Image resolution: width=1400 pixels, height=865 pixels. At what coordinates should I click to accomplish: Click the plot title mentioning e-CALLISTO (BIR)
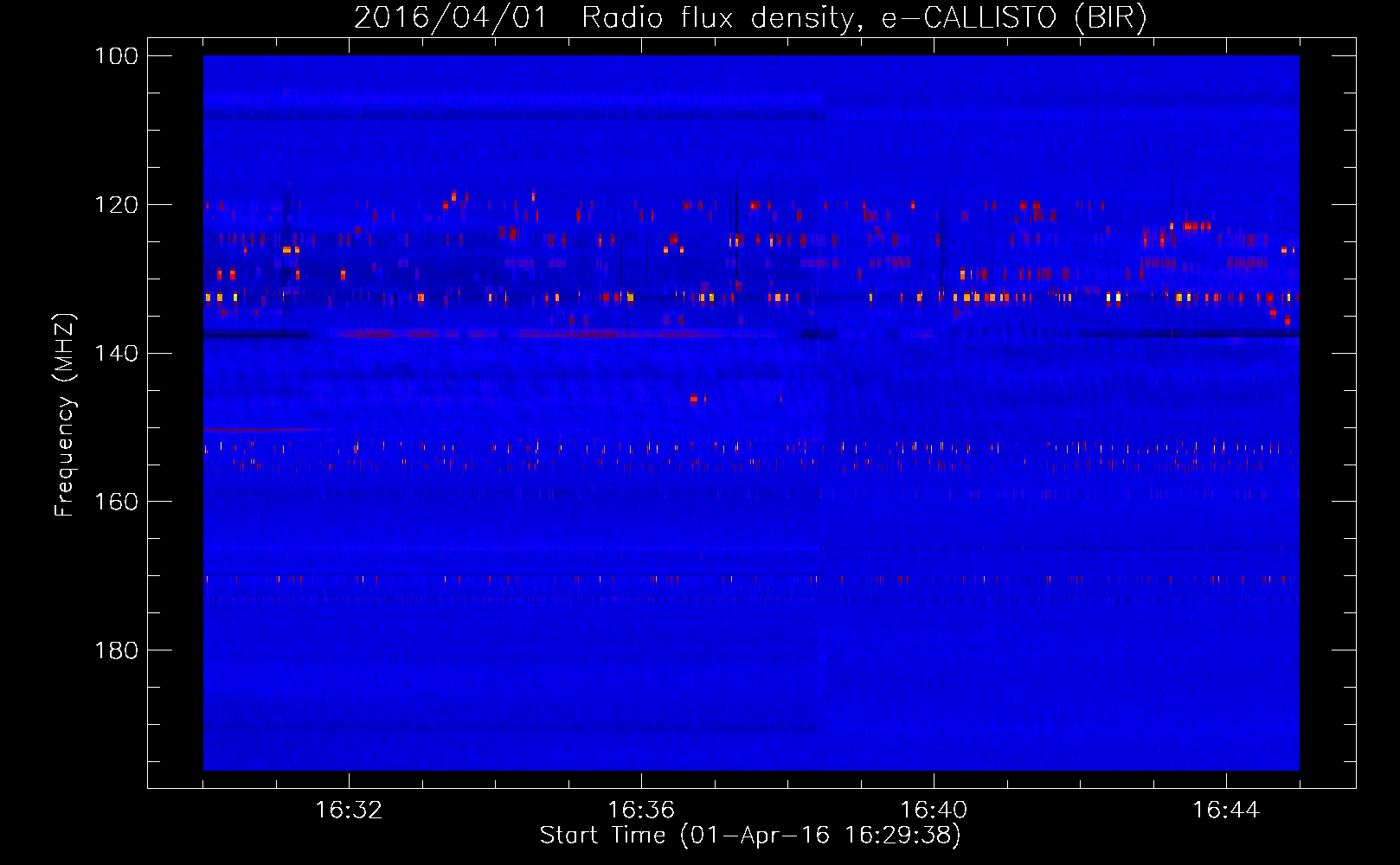(x=750, y=17)
